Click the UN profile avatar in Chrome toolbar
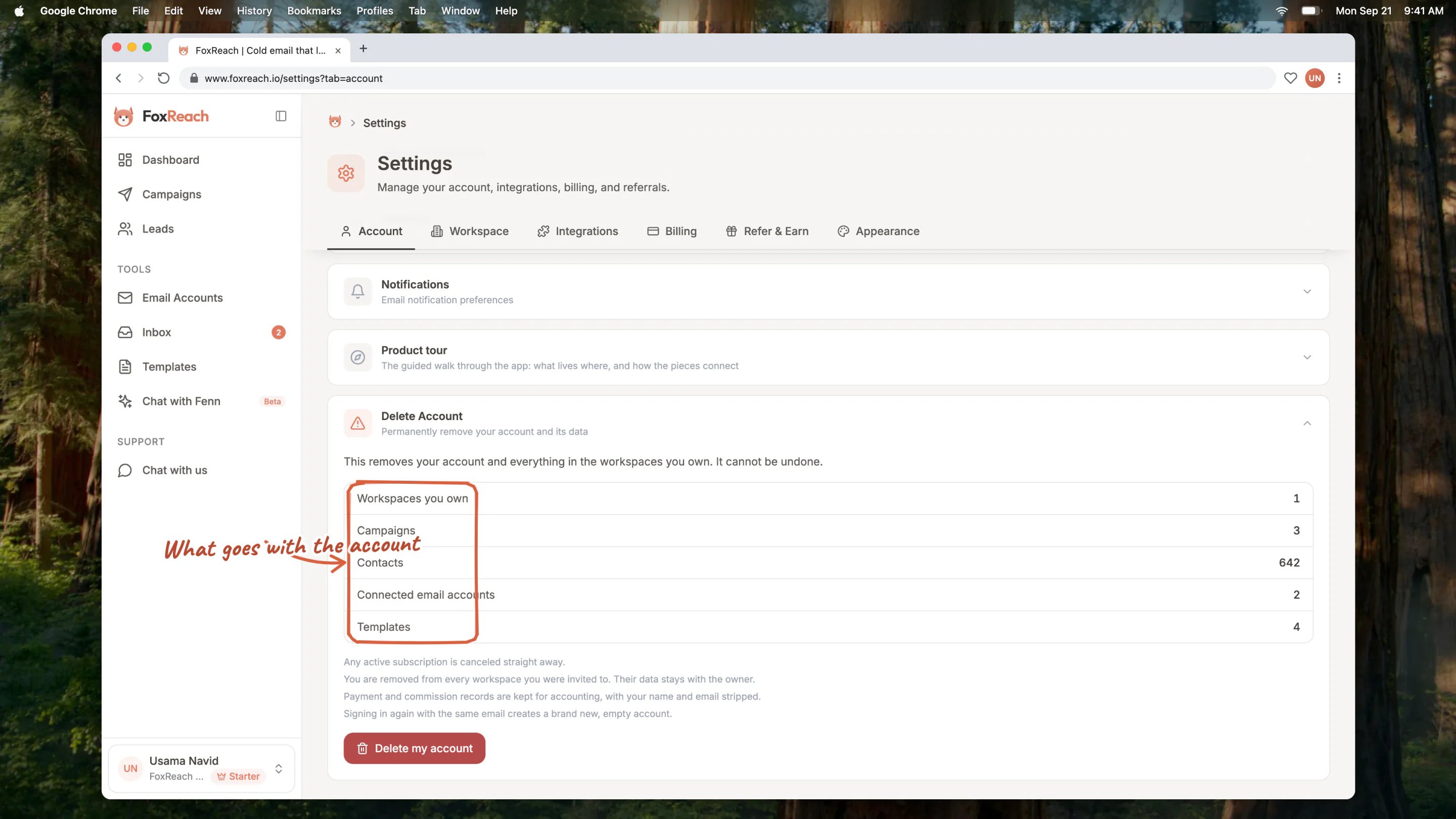The height and width of the screenshot is (819, 1456). 1314,78
